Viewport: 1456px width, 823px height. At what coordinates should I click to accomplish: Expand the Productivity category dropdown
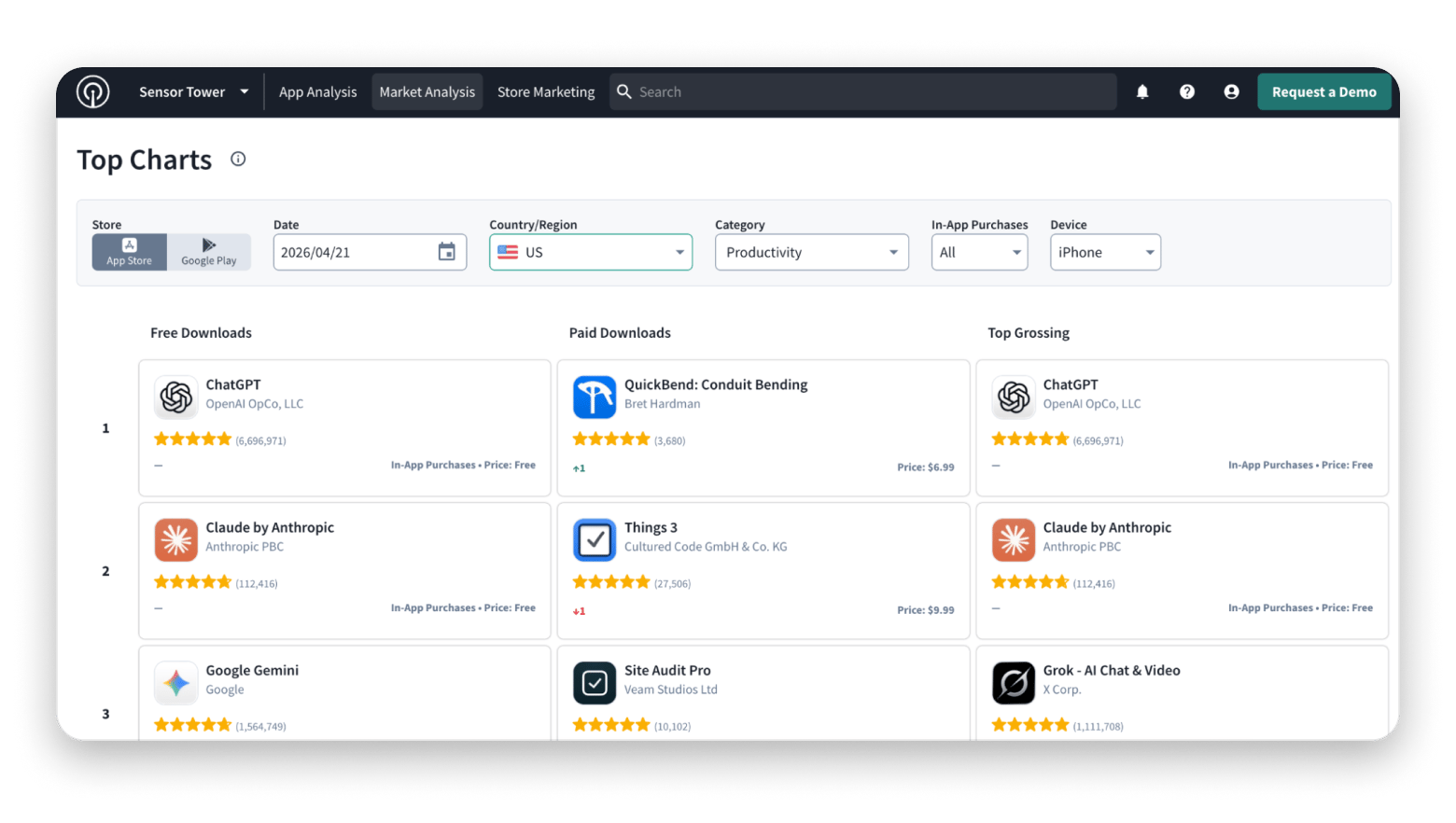pos(811,252)
